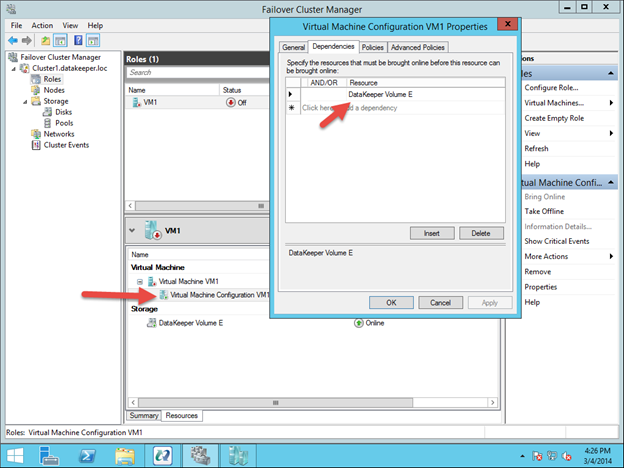Collapse the Virtual Machine VM1 resource
The image size is (624, 468).
(141, 282)
